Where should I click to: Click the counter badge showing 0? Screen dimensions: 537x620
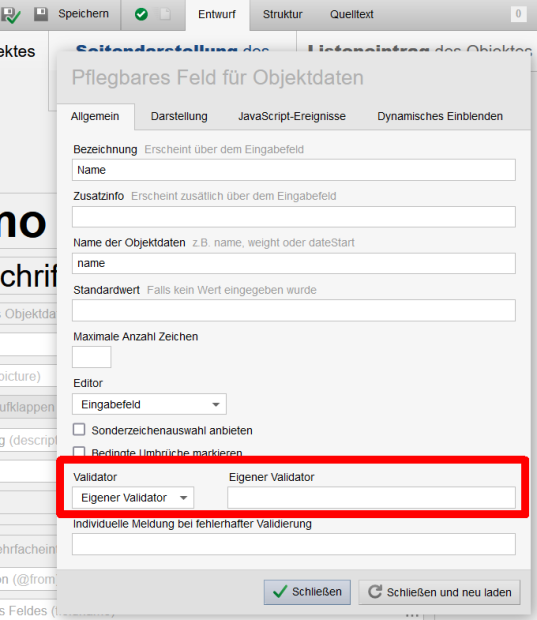[518, 14]
